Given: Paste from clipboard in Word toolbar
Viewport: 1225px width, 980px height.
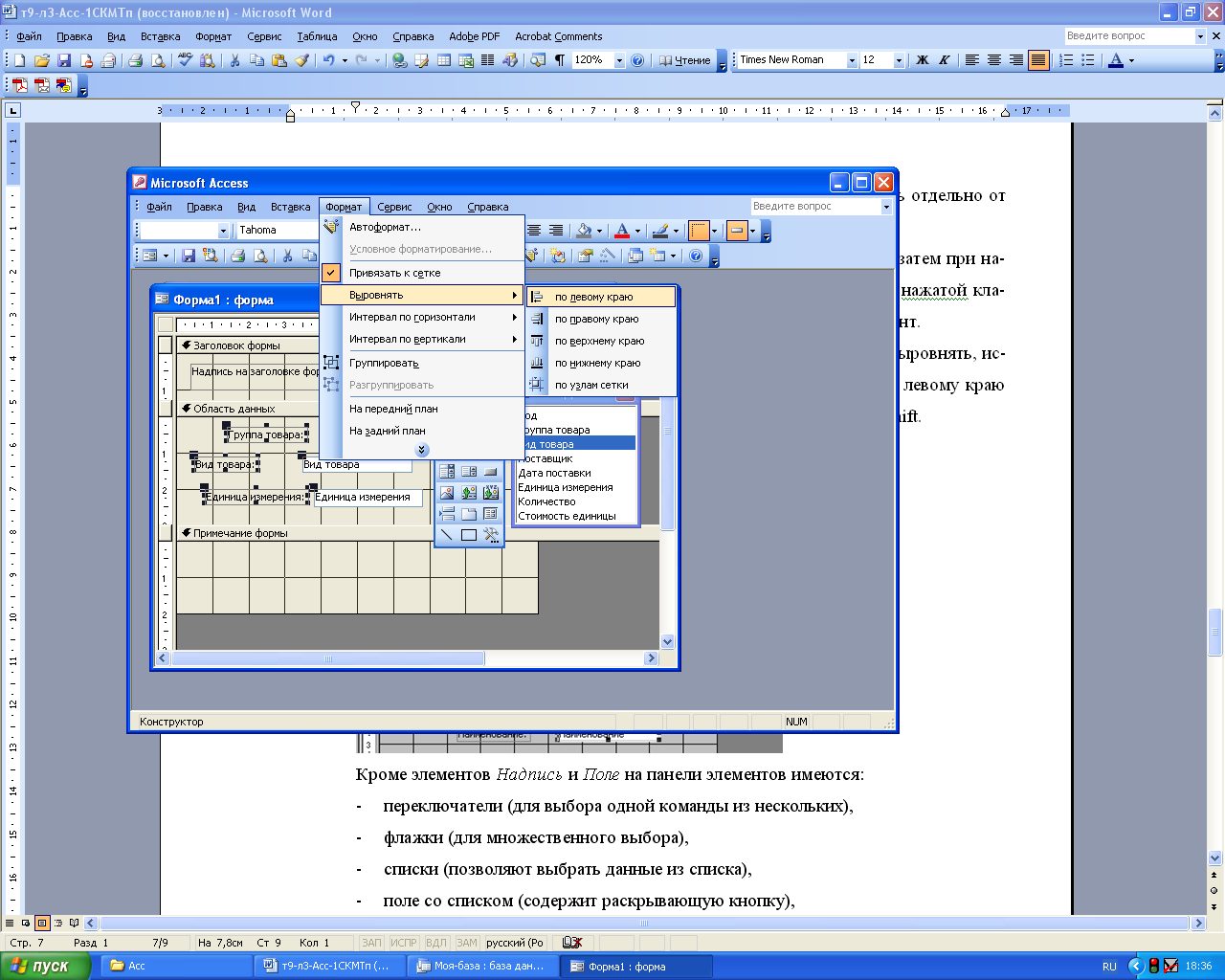Looking at the screenshot, I should tap(279, 60).
